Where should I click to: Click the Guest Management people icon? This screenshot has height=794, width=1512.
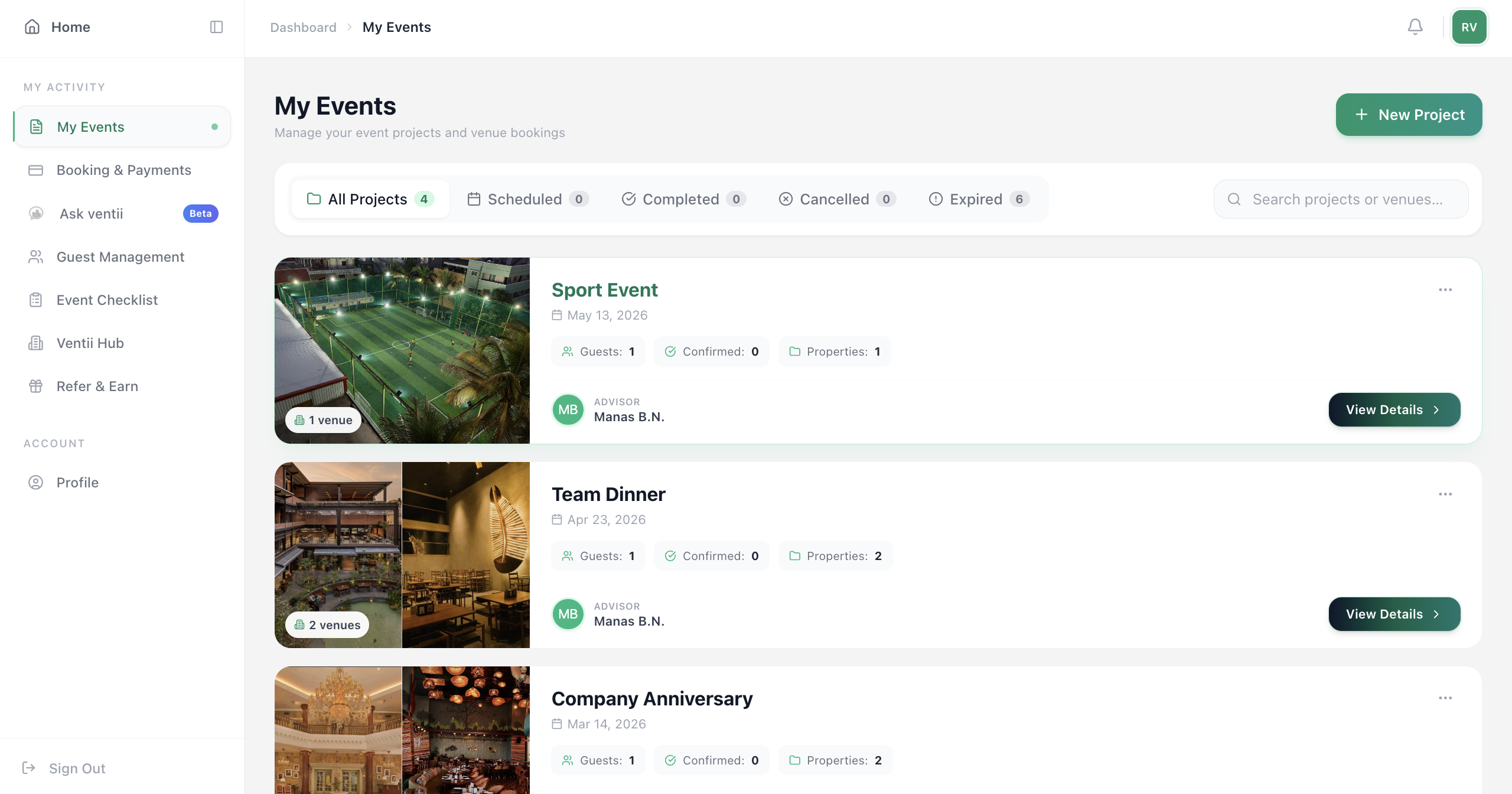click(35, 256)
